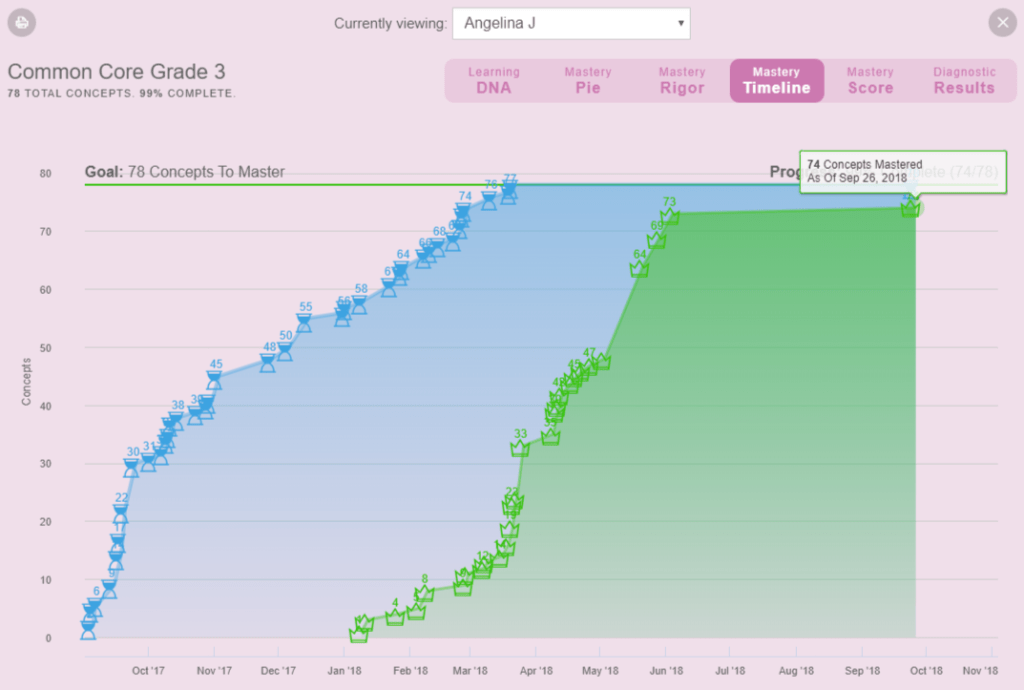The width and height of the screenshot is (1024, 690).
Task: Click the green Goal line label text
Action: pos(185,172)
